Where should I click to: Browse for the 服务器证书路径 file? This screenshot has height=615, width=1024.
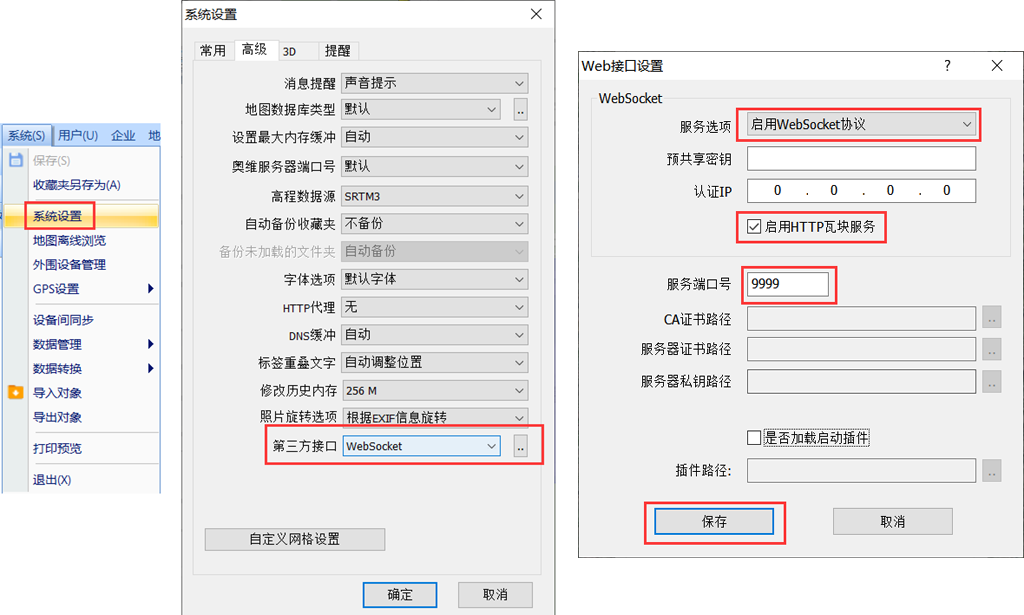click(991, 349)
